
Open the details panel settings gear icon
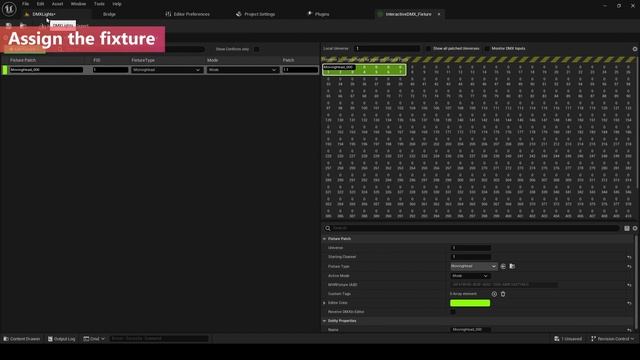pos(635,229)
